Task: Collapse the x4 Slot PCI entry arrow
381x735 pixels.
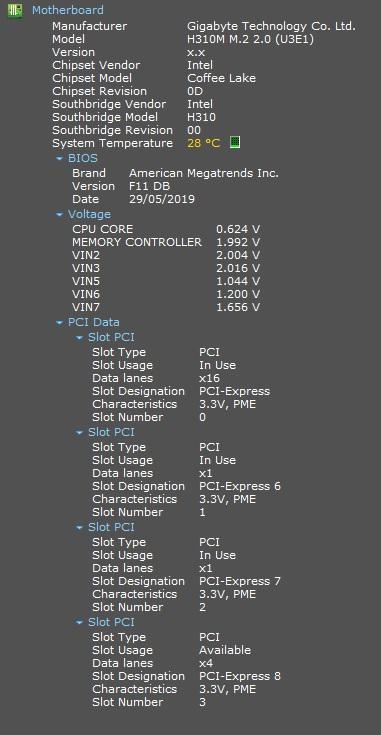Action: [x=79, y=622]
